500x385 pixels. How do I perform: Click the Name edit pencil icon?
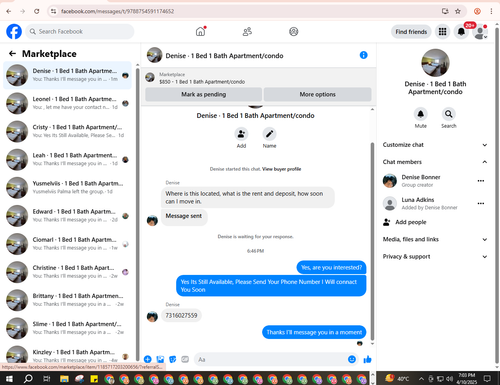point(269,134)
